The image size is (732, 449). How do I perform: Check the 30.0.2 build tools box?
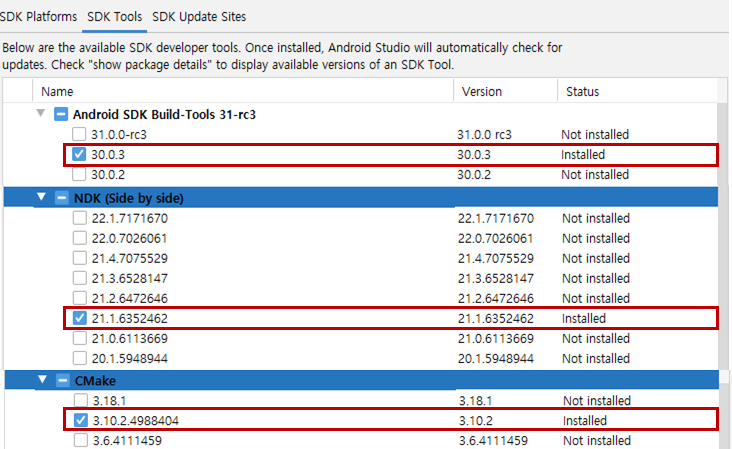click(x=79, y=175)
